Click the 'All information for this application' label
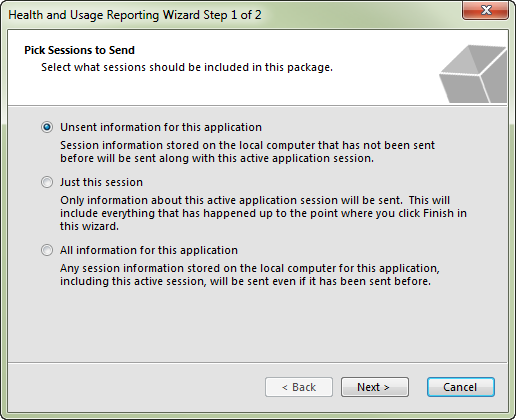 coord(149,250)
